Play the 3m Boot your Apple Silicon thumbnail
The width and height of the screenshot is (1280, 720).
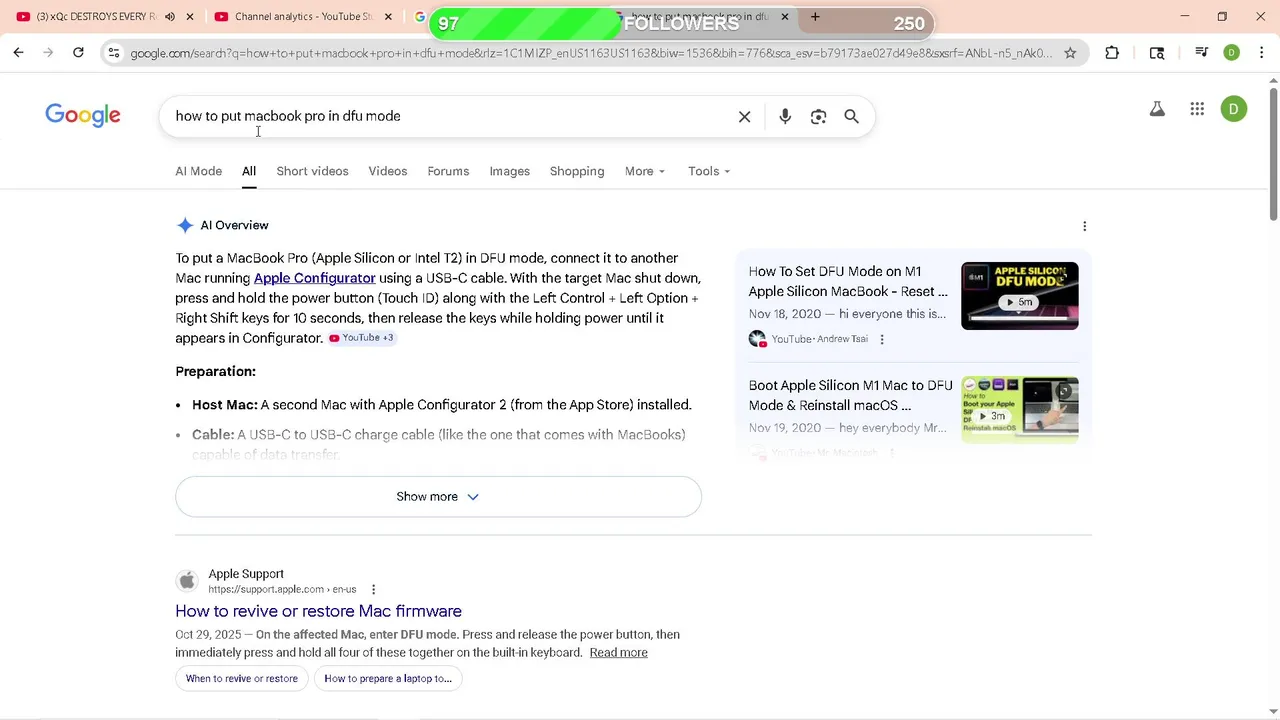[1019, 409]
